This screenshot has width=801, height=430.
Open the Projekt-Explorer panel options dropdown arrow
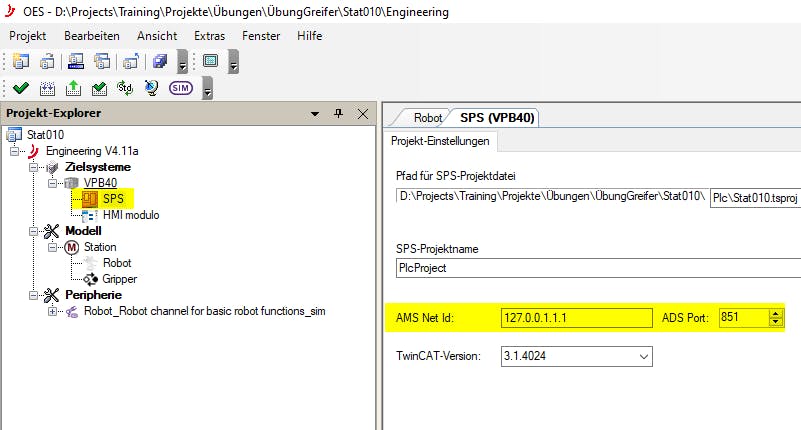click(315, 114)
